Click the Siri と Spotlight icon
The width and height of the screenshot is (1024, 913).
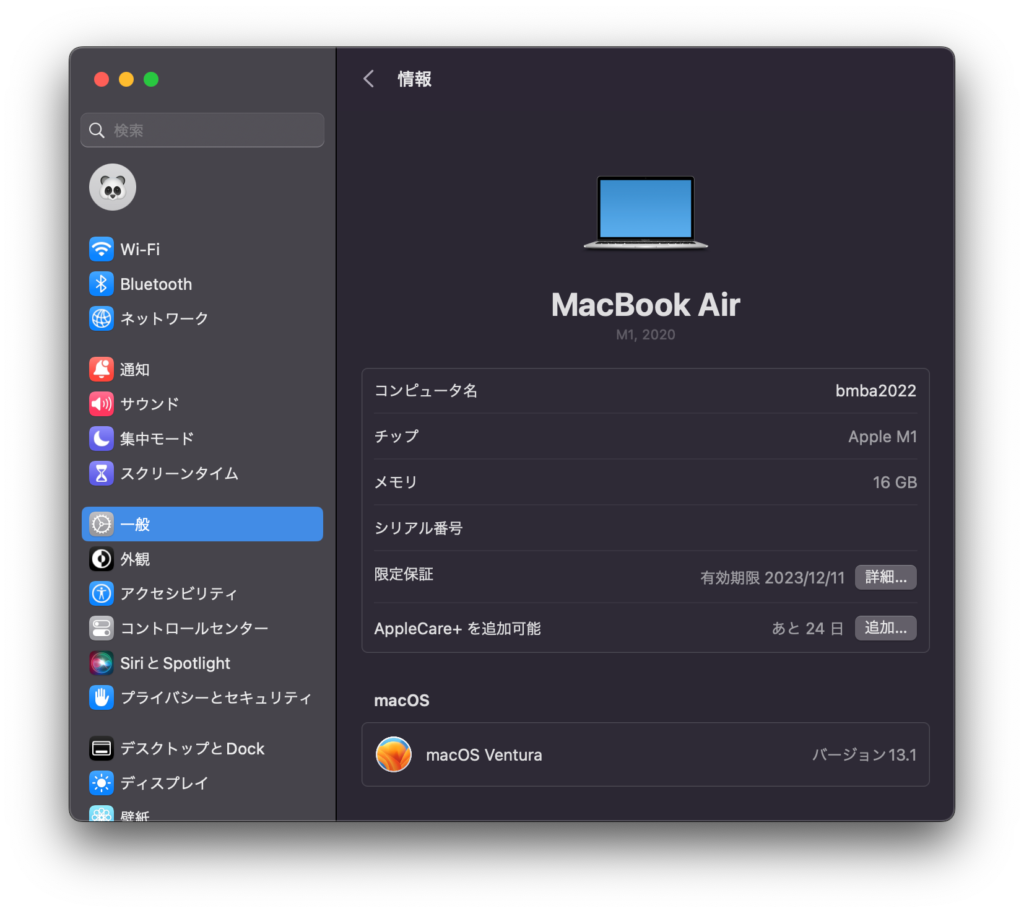pos(101,663)
